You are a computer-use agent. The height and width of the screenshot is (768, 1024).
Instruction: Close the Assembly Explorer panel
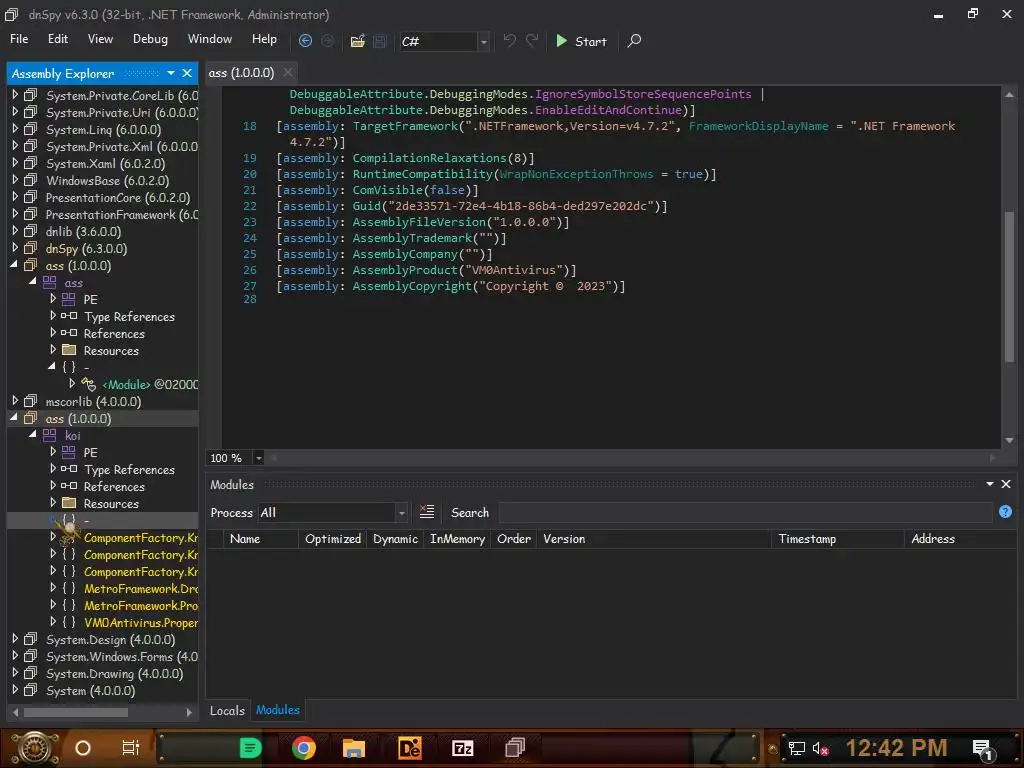tap(187, 73)
